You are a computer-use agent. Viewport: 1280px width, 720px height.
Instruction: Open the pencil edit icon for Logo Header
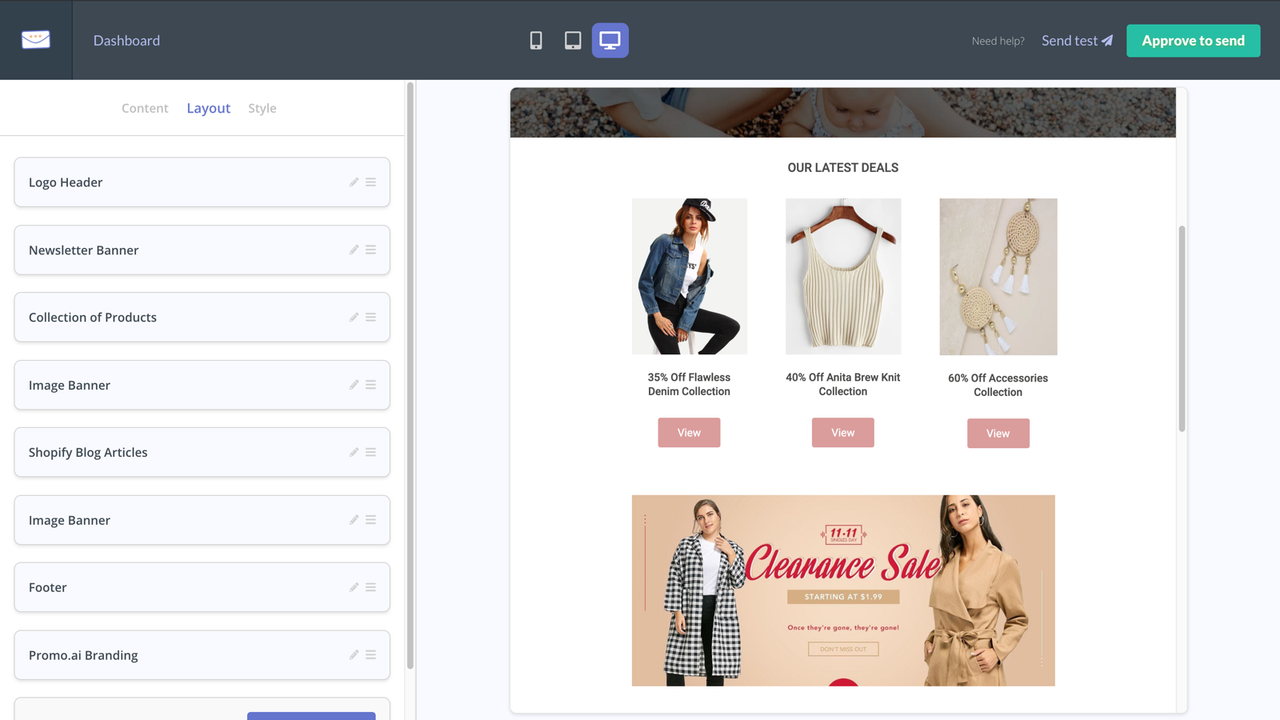[354, 182]
